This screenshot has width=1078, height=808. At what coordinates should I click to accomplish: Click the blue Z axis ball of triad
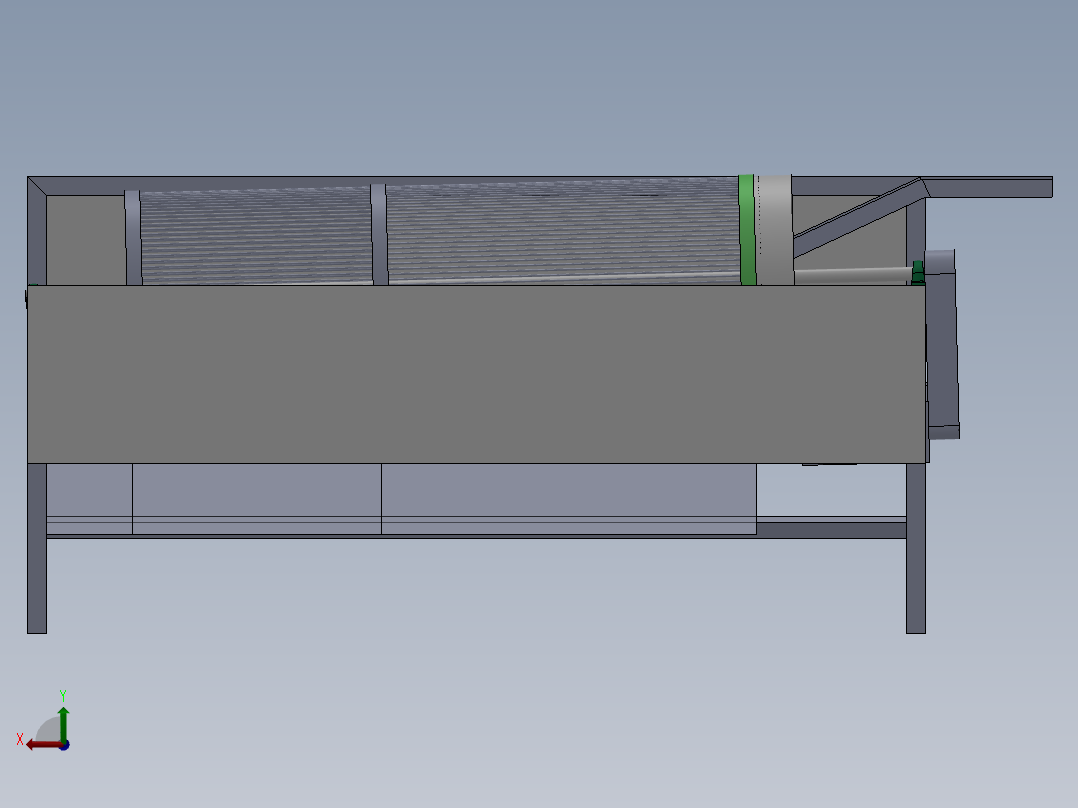(x=65, y=745)
